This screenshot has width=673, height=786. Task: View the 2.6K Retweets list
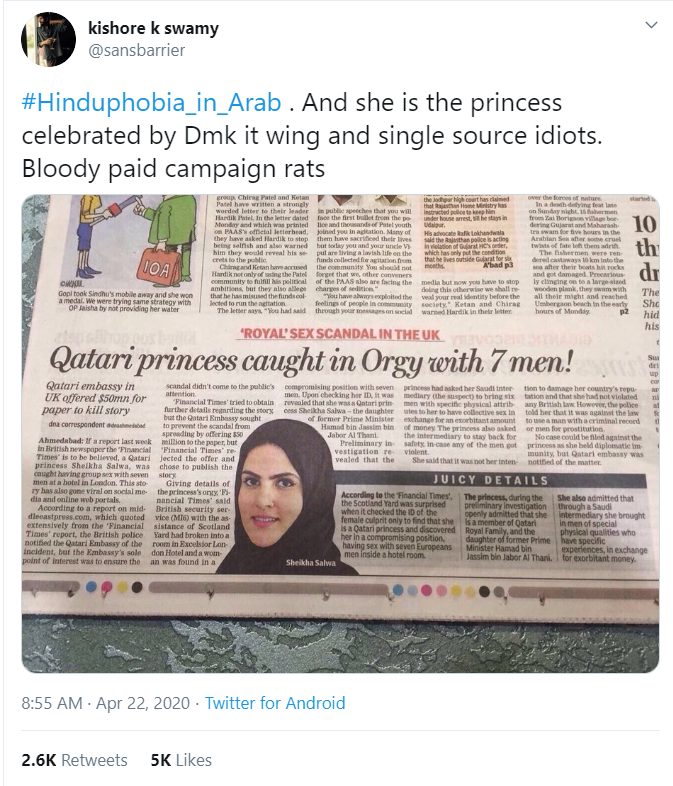(74, 760)
